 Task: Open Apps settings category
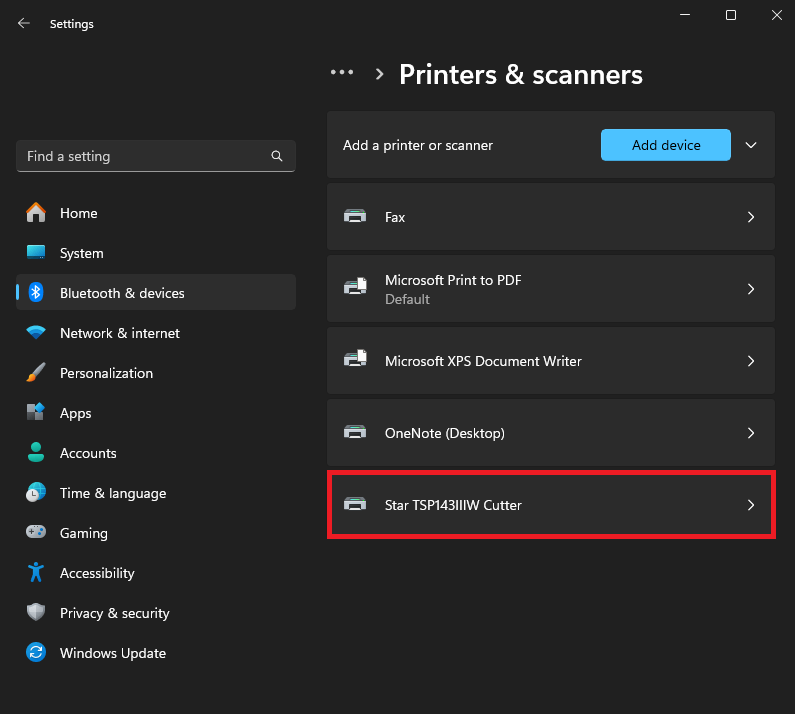[156, 413]
